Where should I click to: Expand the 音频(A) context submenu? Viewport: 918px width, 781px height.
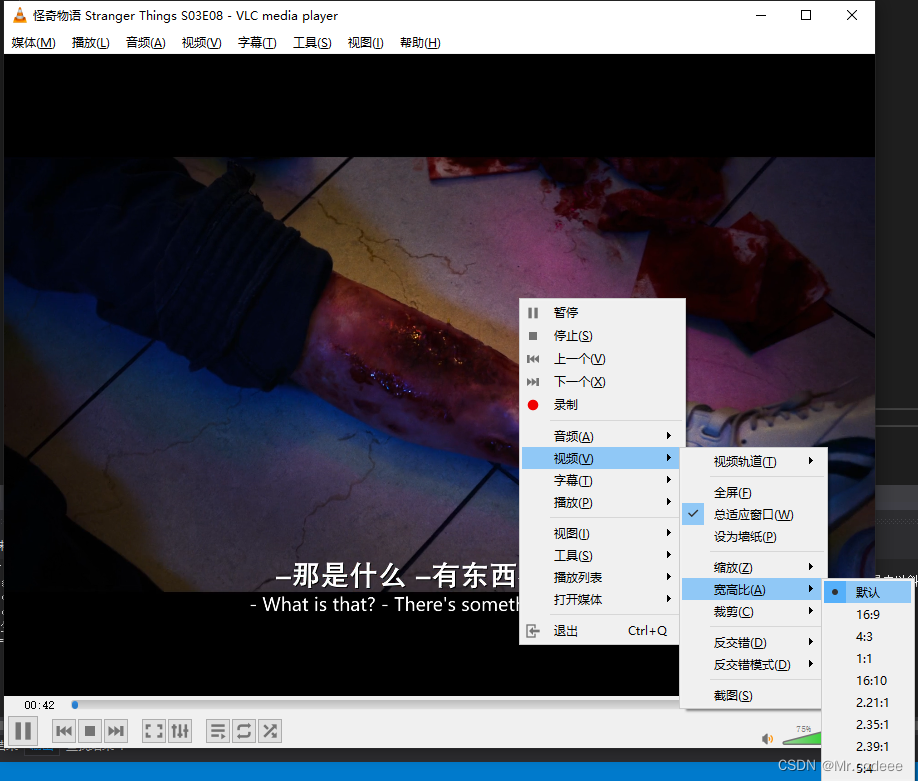pyautogui.click(x=602, y=436)
